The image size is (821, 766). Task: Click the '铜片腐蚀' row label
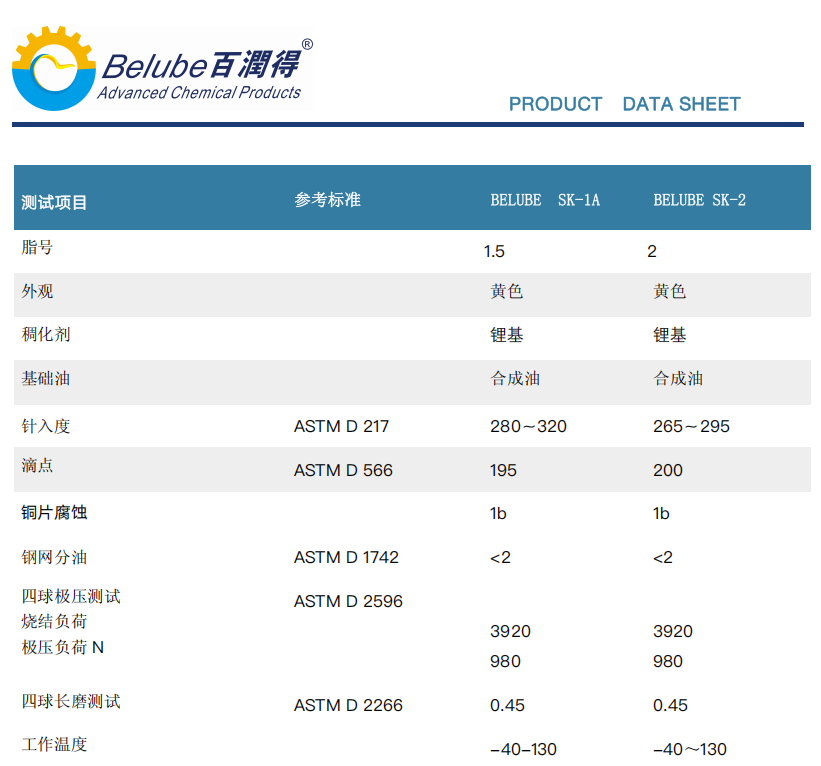pyautogui.click(x=54, y=513)
